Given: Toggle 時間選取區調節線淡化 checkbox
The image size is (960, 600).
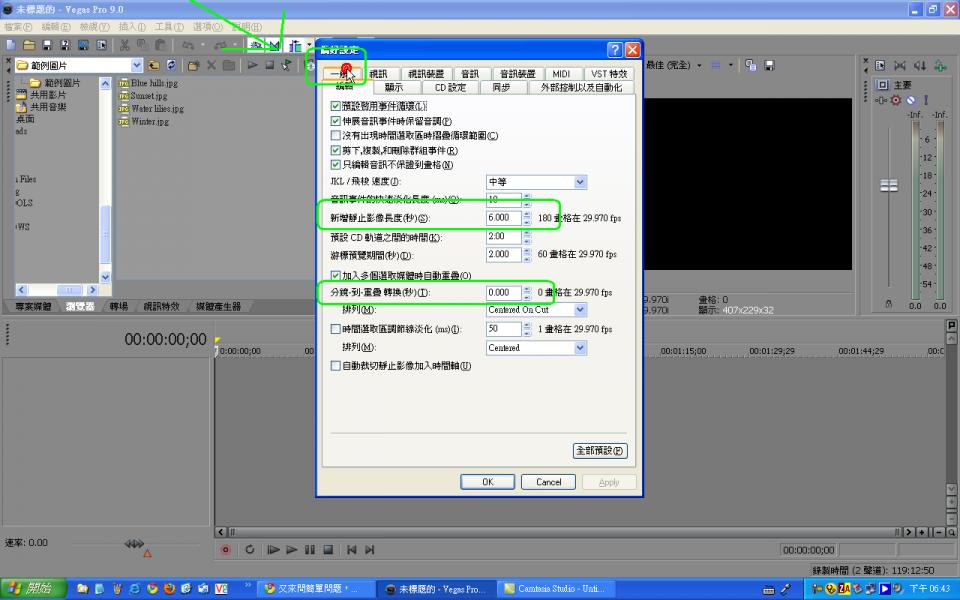Looking at the screenshot, I should click(336, 328).
